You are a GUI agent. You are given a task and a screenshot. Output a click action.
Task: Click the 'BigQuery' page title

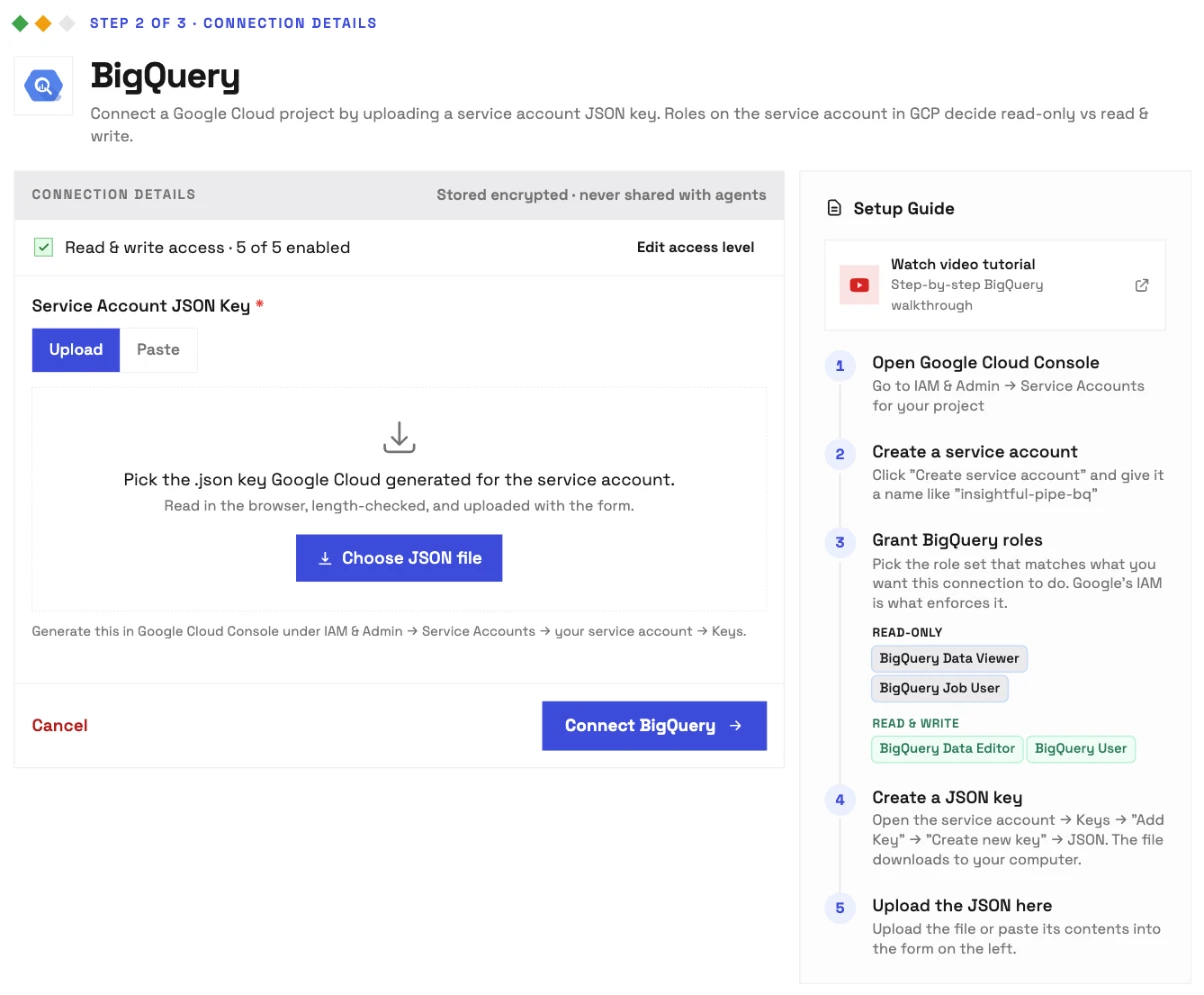(165, 77)
